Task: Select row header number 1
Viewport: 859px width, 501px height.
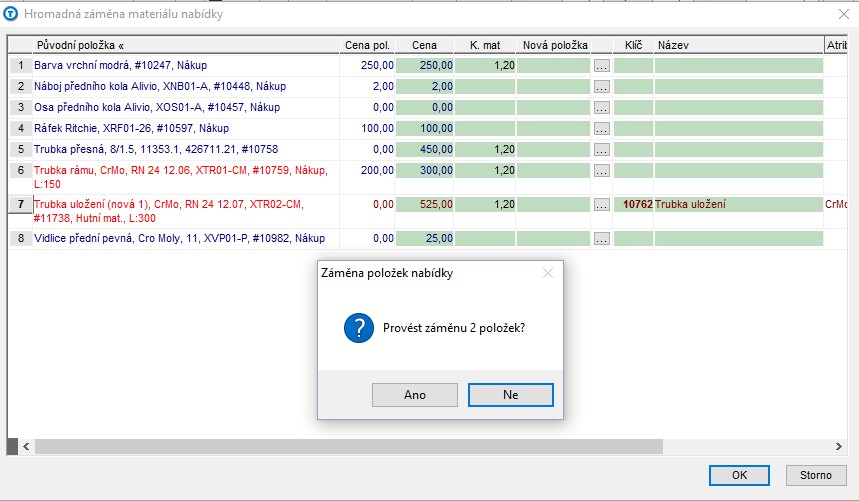Action: pyautogui.click(x=20, y=65)
